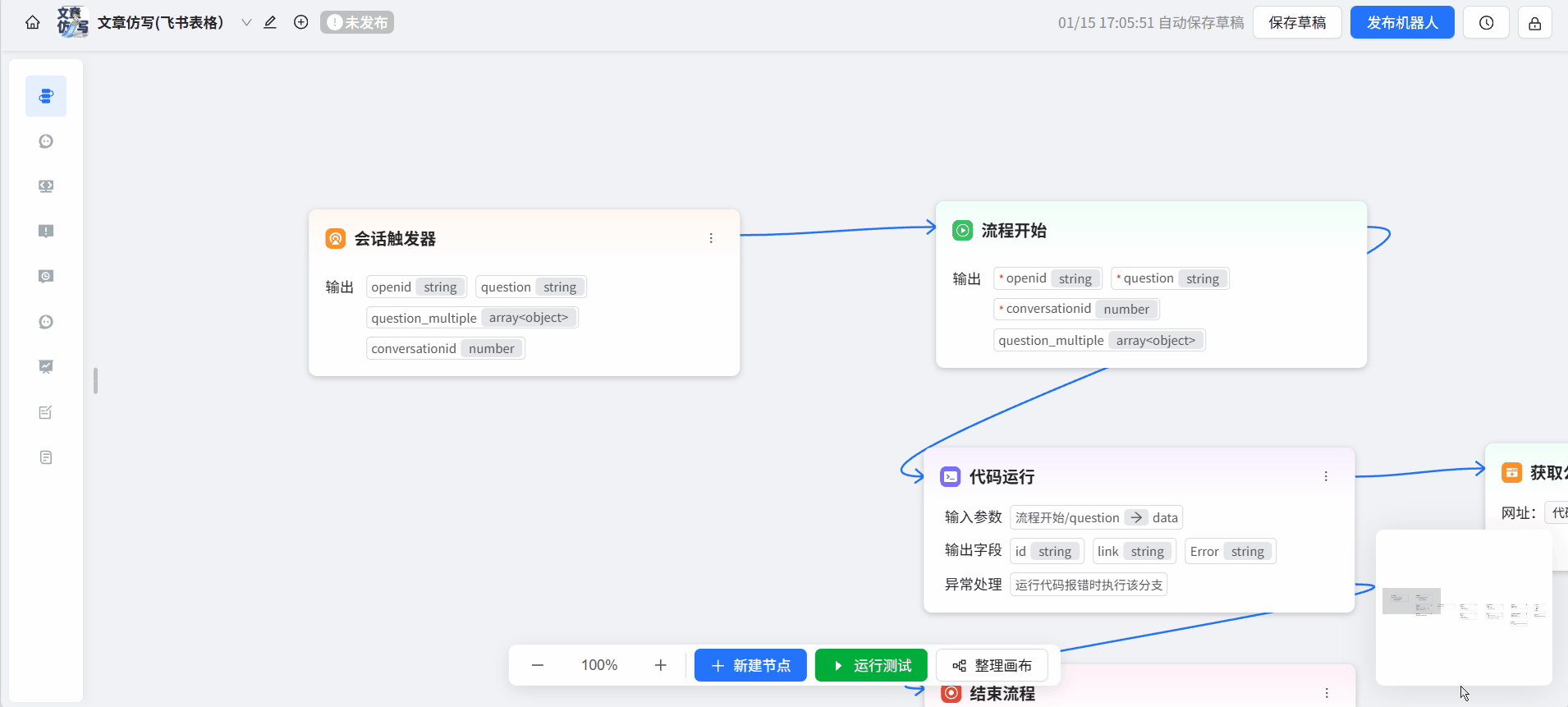Click 整理画布 button
The height and width of the screenshot is (707, 1568).
coord(992,665)
